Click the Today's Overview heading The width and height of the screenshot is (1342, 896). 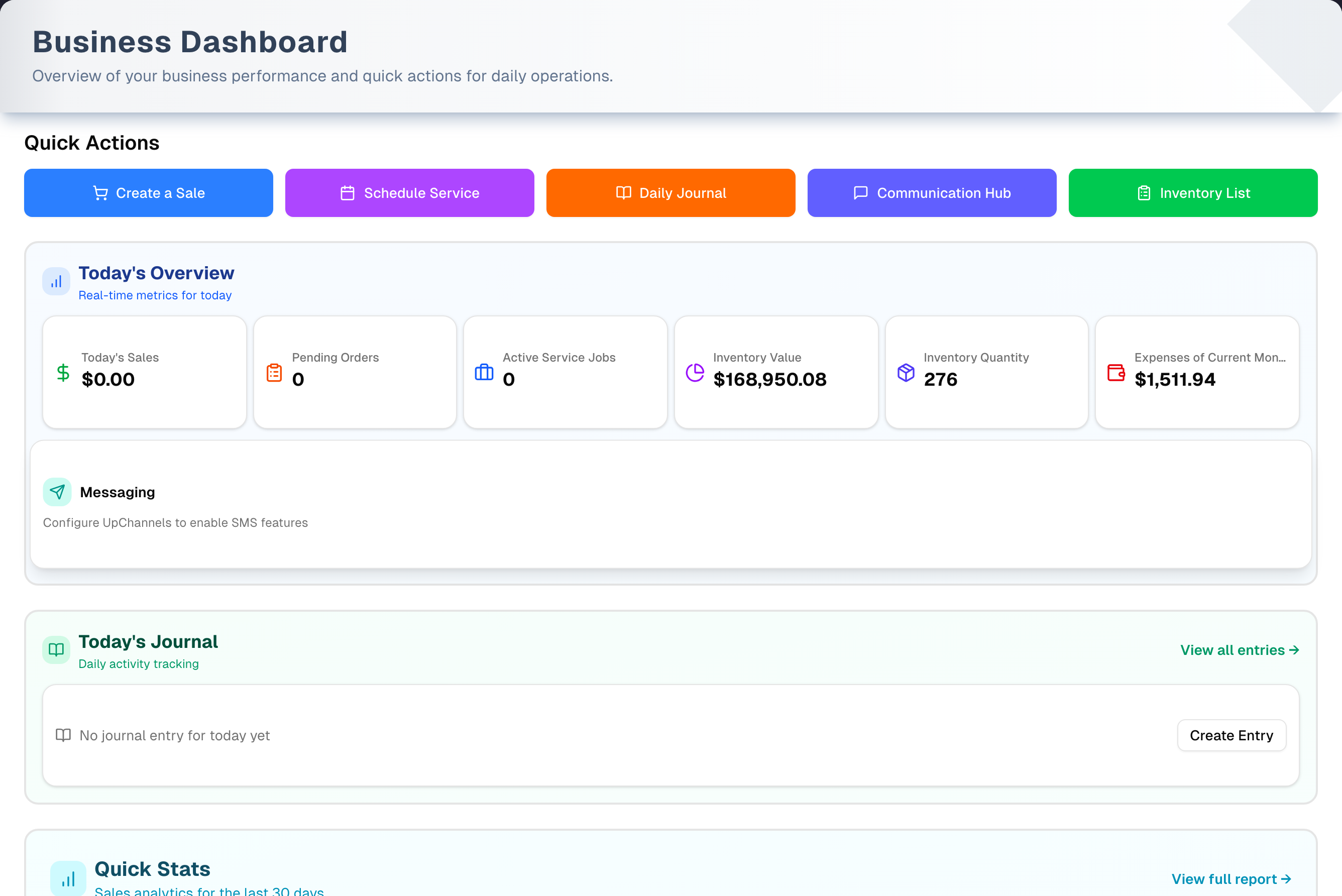[x=156, y=273]
